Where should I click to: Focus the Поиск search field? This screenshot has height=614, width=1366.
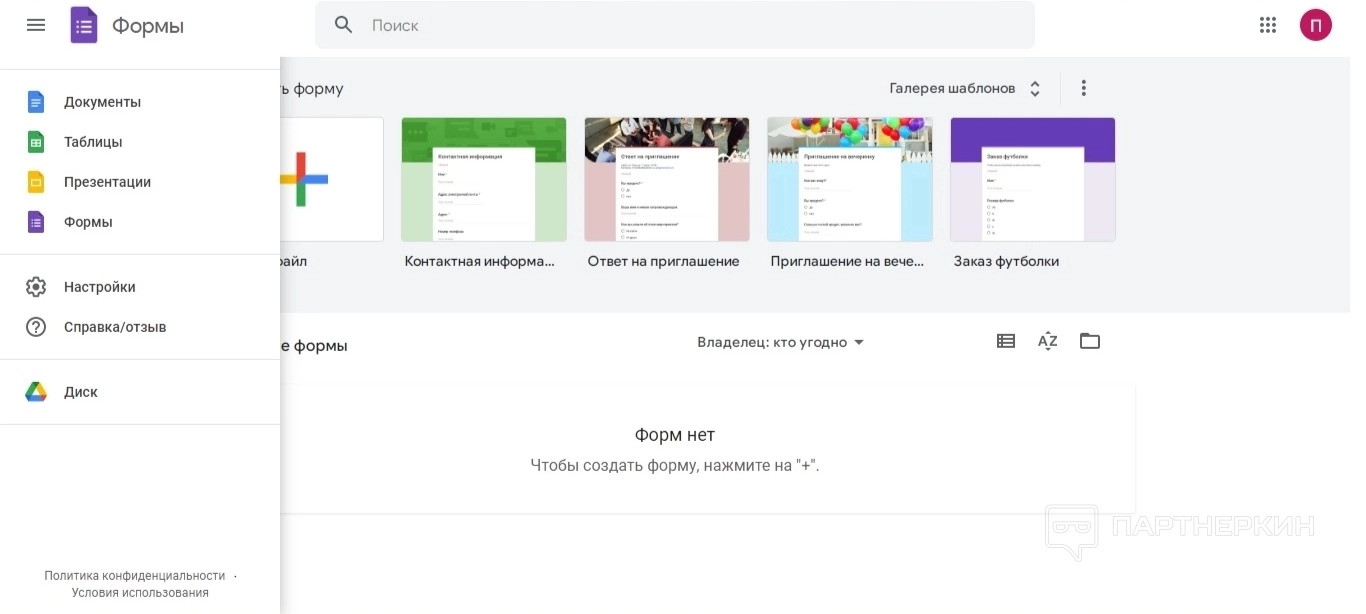tap(675, 25)
